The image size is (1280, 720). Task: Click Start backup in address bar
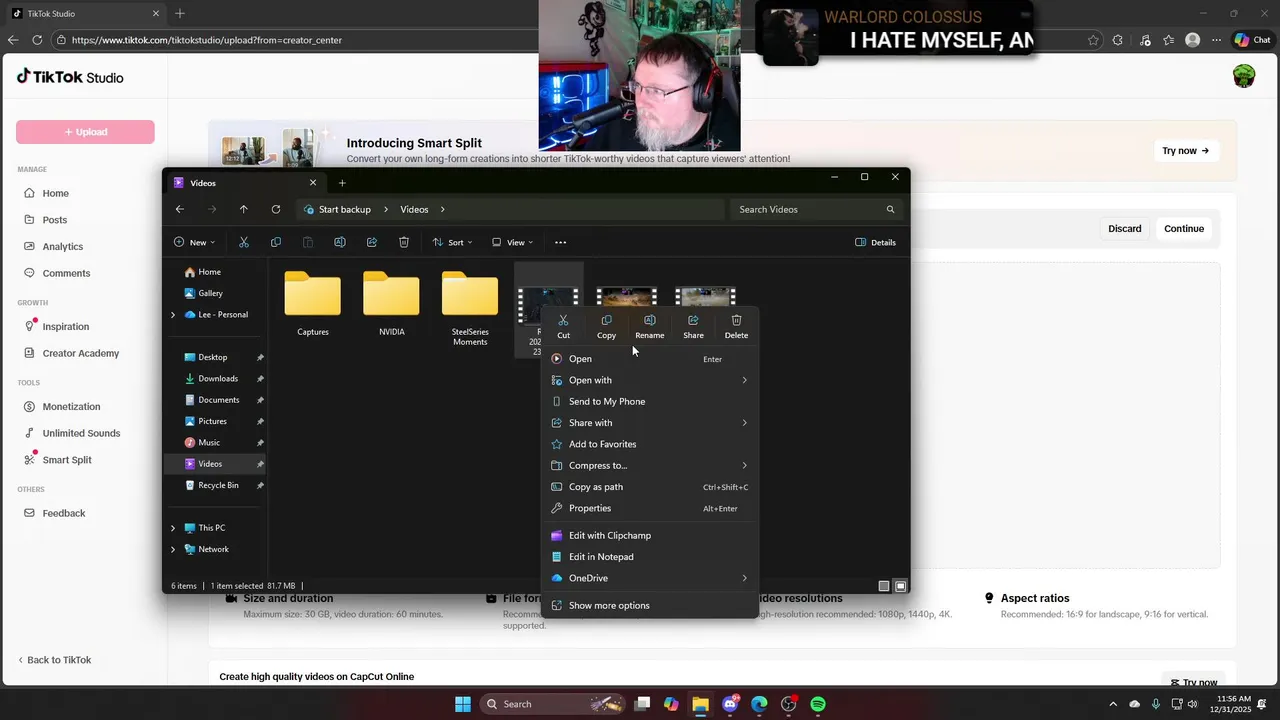point(344,209)
